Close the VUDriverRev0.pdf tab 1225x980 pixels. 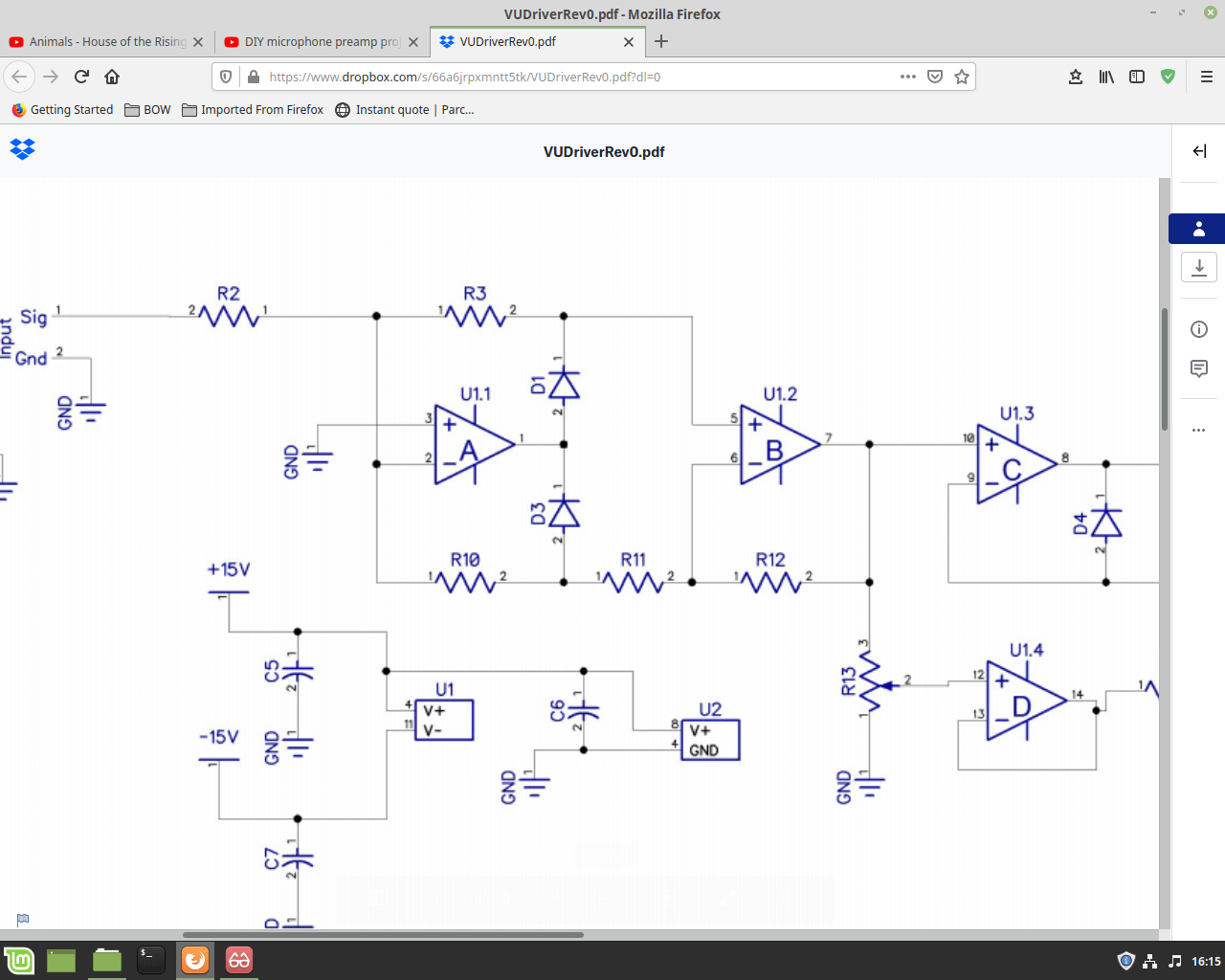click(x=629, y=42)
